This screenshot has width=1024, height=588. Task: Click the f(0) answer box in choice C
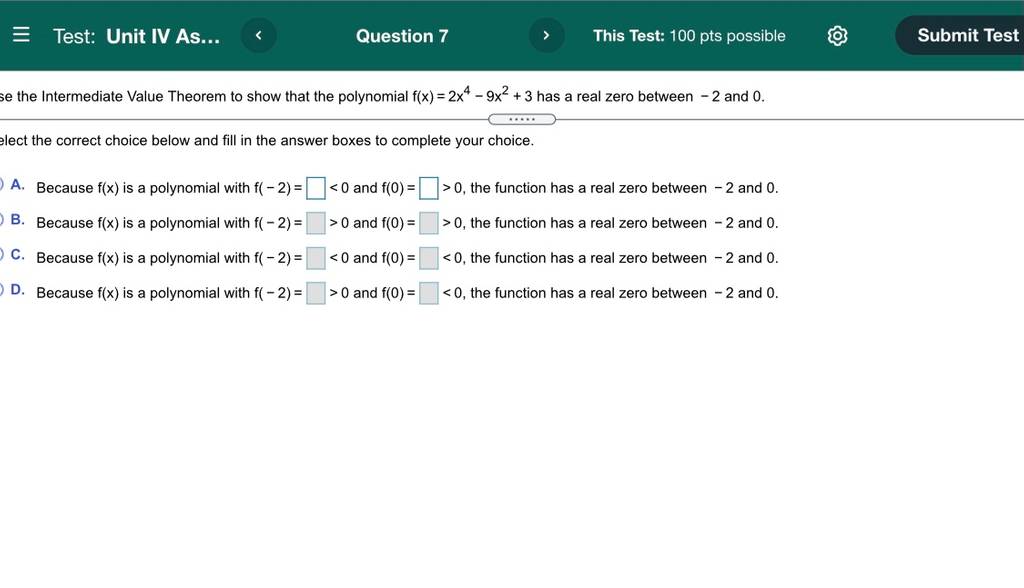click(x=428, y=258)
